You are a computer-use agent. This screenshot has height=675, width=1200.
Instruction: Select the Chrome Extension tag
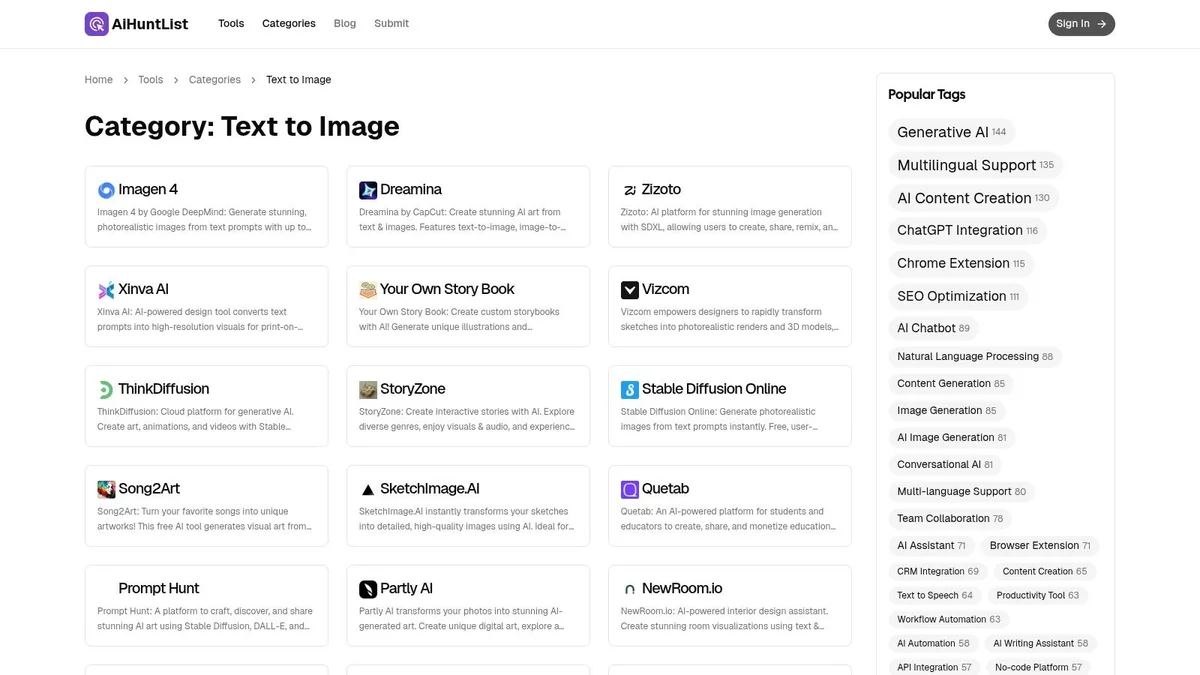(x=961, y=263)
